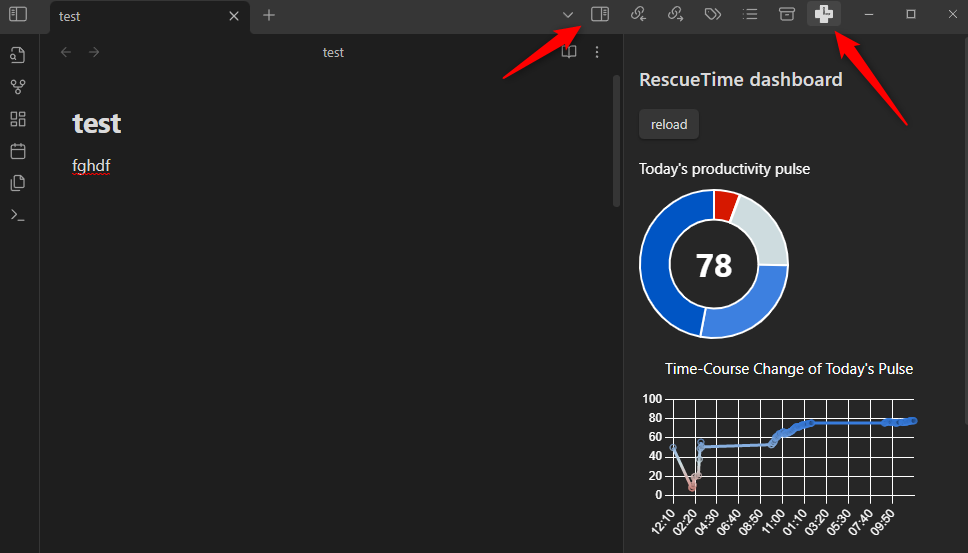968x553 pixels.
Task: Open a new tab
Action: (x=269, y=15)
